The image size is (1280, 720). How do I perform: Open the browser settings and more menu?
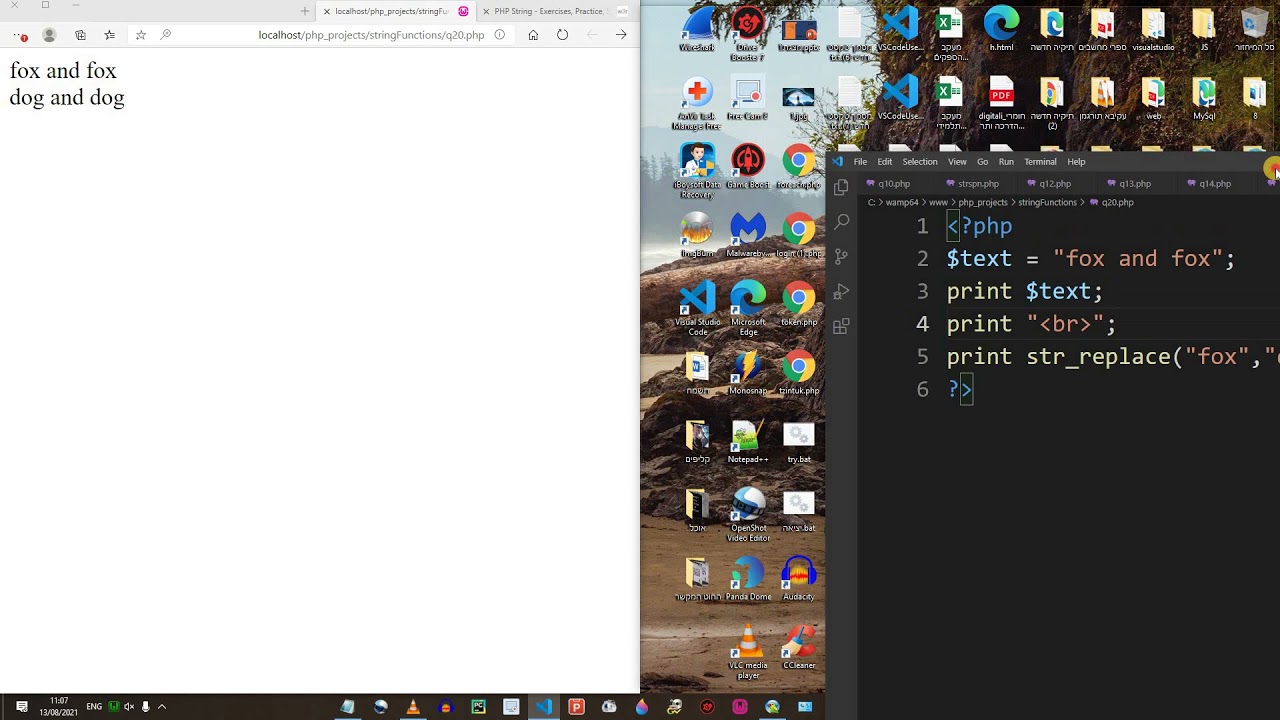(21, 35)
